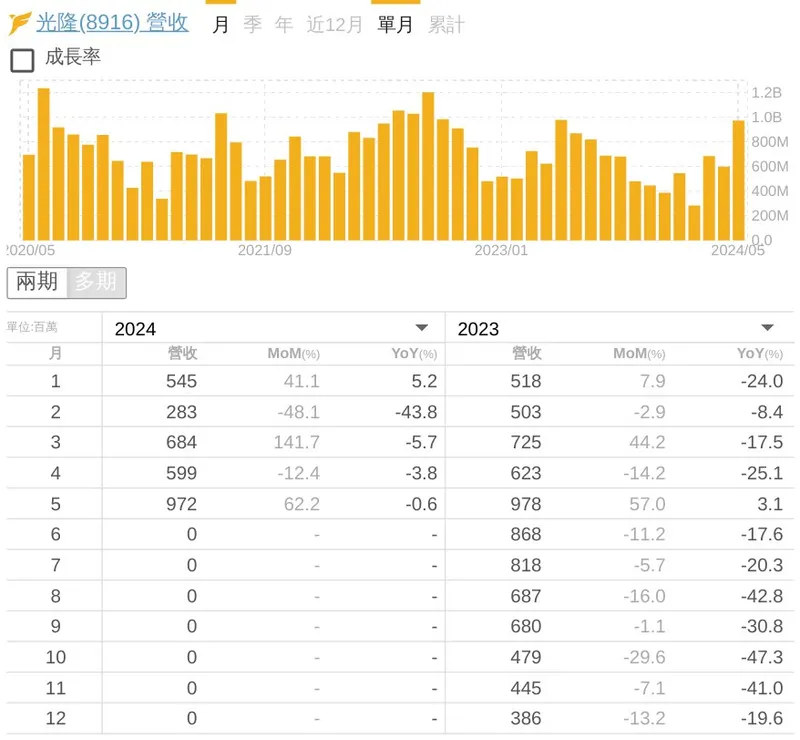Open the 2023 year dropdown arrow

click(x=767, y=328)
